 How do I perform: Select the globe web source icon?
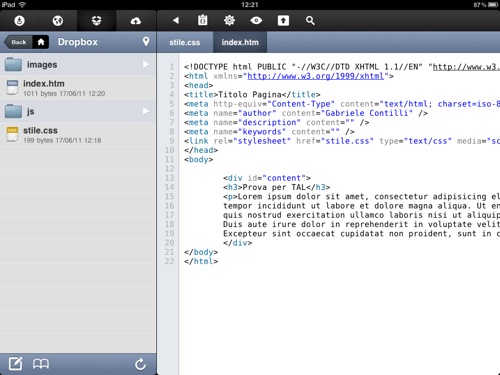[x=58, y=21]
